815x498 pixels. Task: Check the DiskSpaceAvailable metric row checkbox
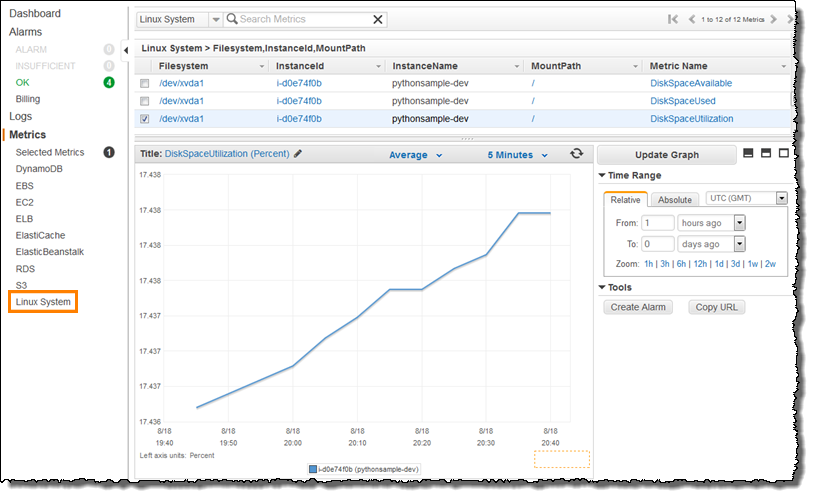coord(145,84)
